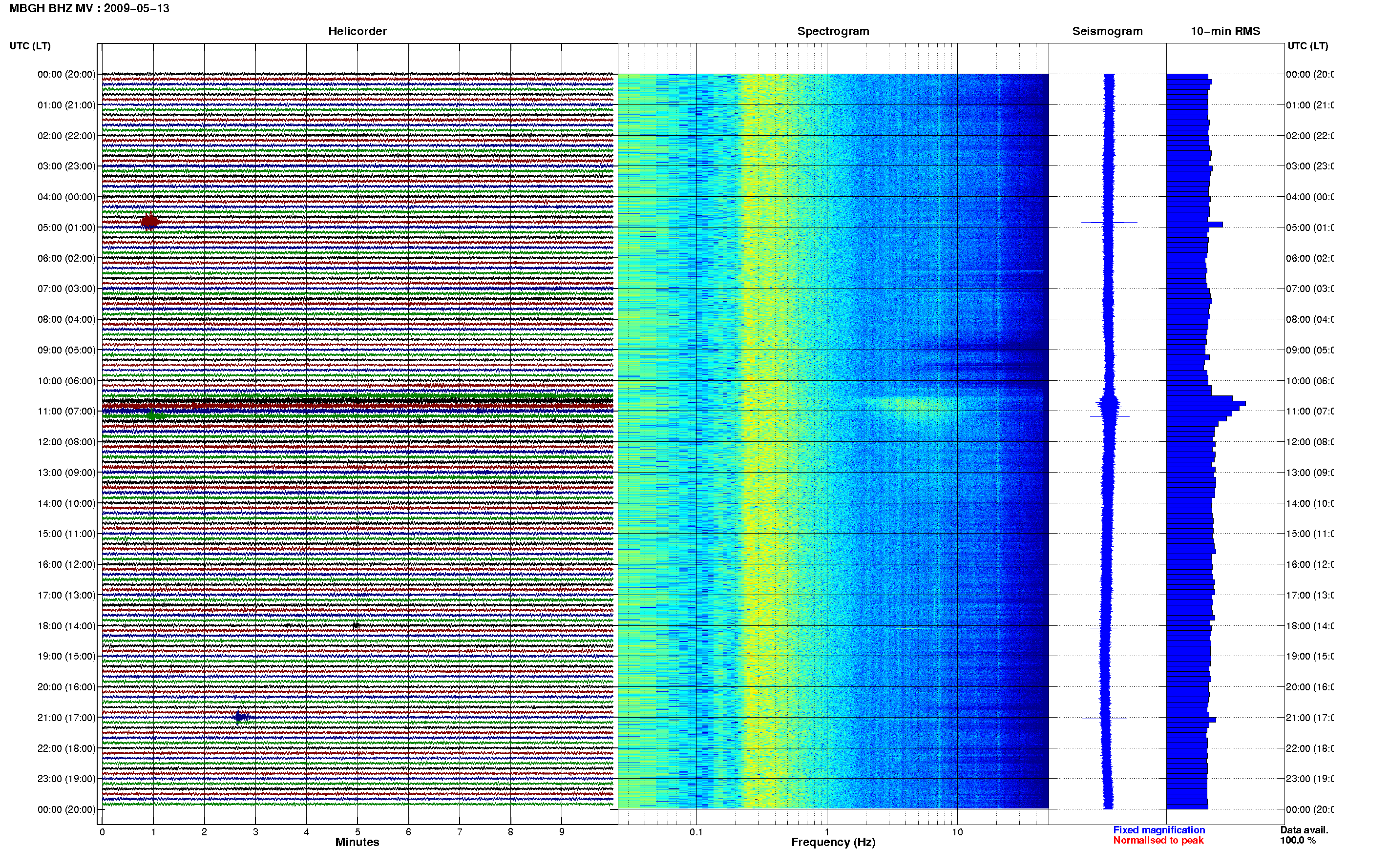
Task: Click the '16:00 (12:00)' left time label
Action: 66,564
